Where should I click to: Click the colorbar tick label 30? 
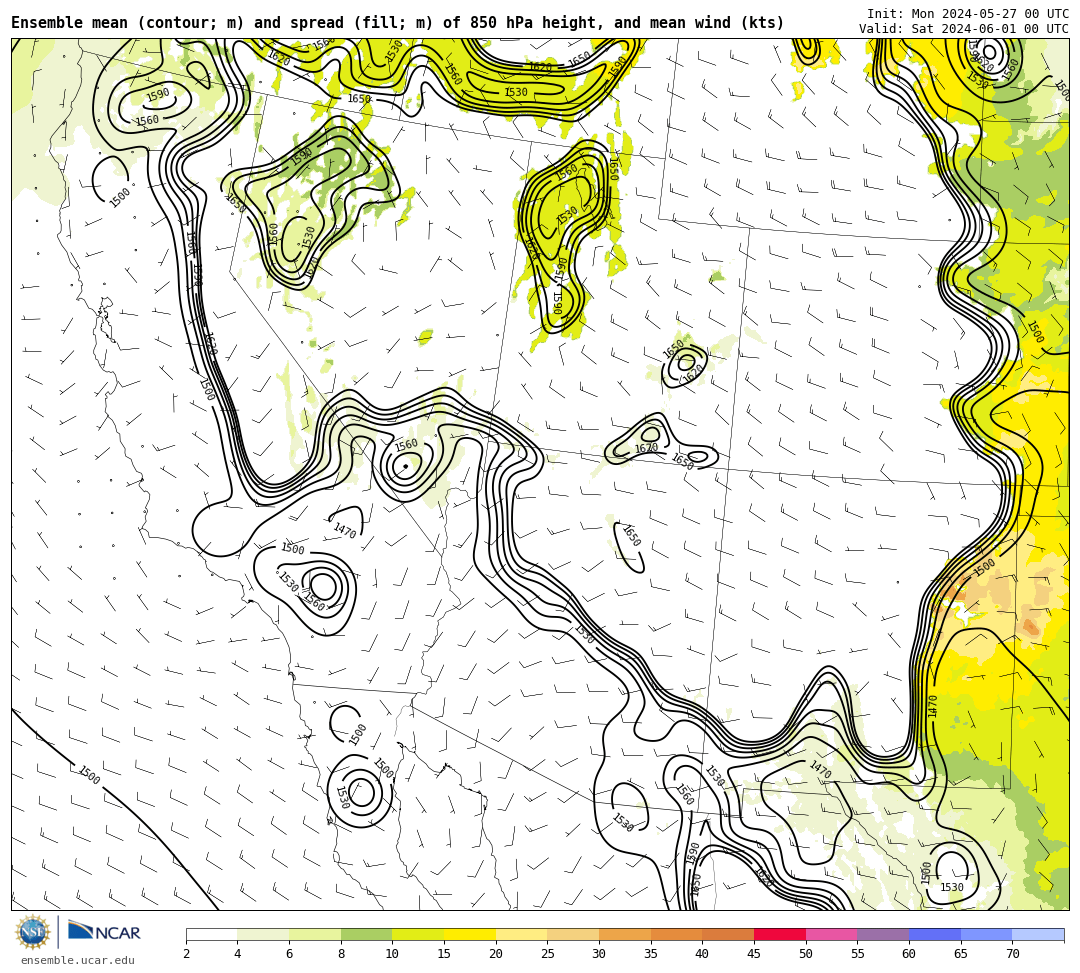[x=599, y=954]
